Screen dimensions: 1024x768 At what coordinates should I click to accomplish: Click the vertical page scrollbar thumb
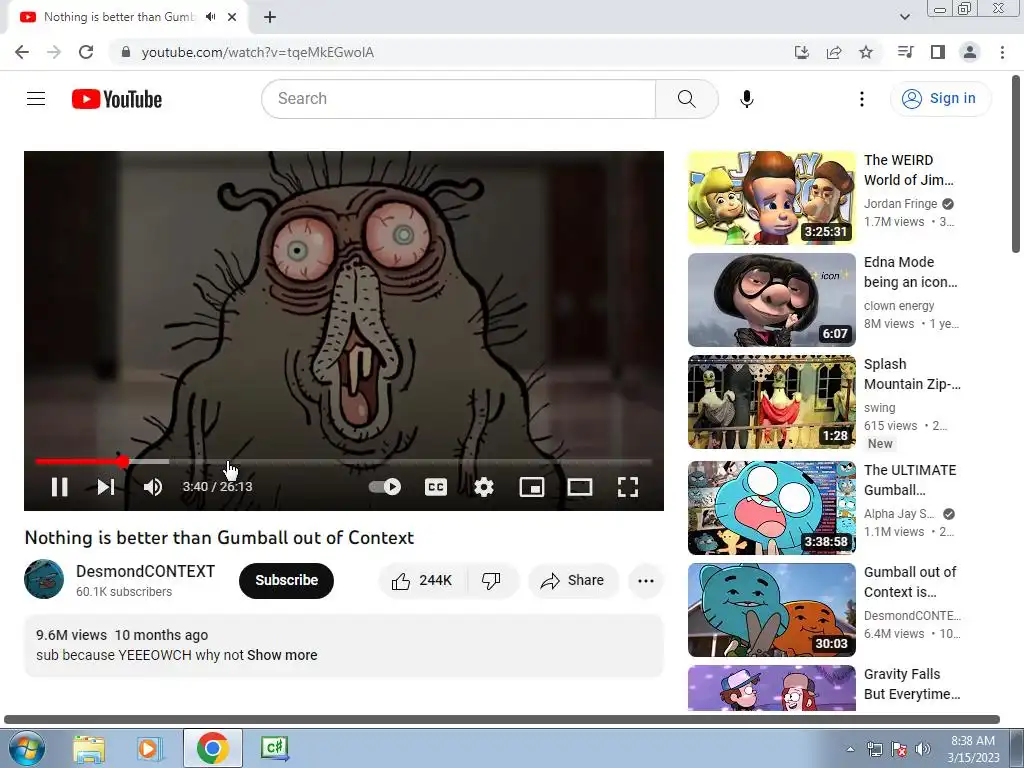coord(1016,163)
